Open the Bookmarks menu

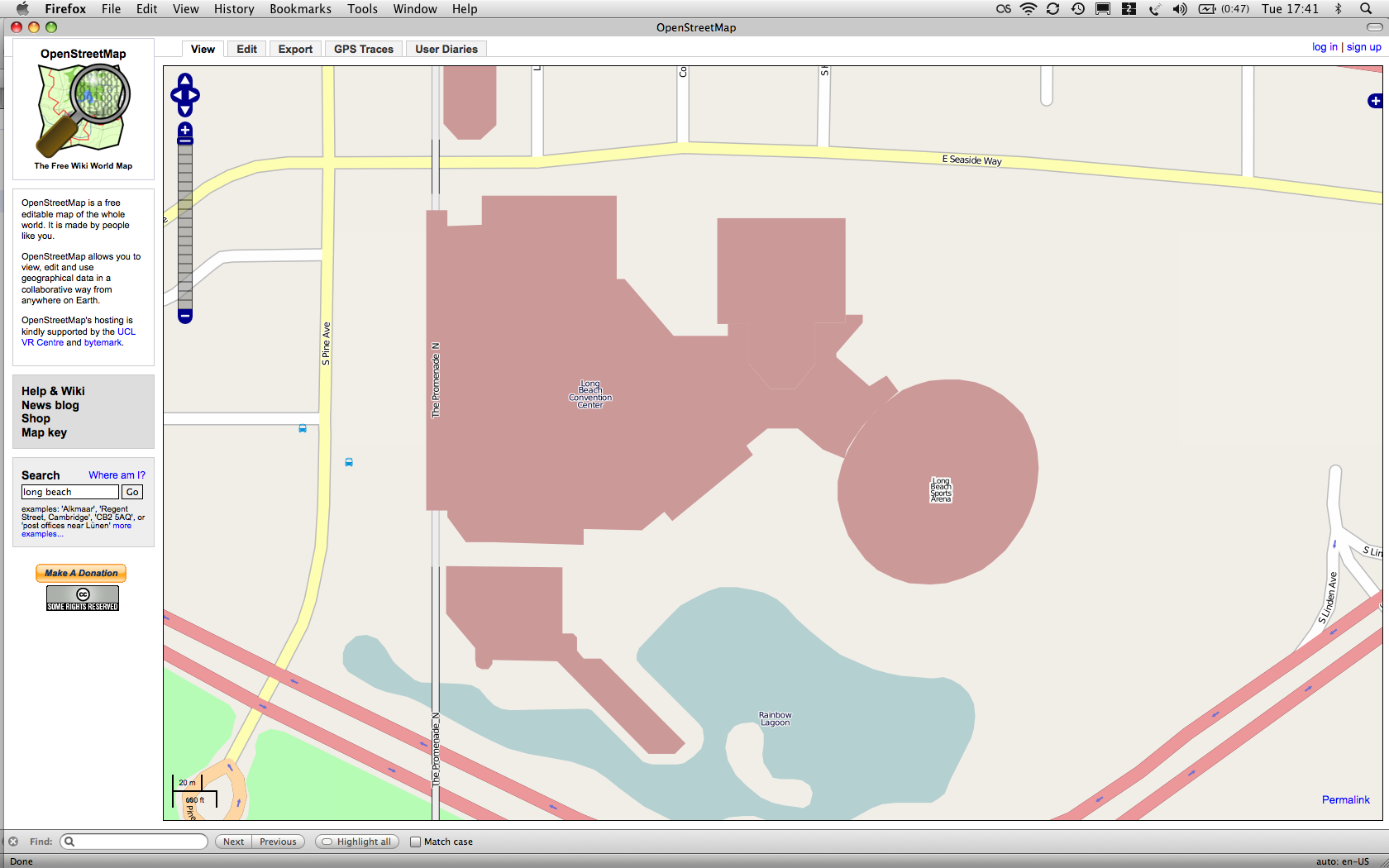[300, 9]
